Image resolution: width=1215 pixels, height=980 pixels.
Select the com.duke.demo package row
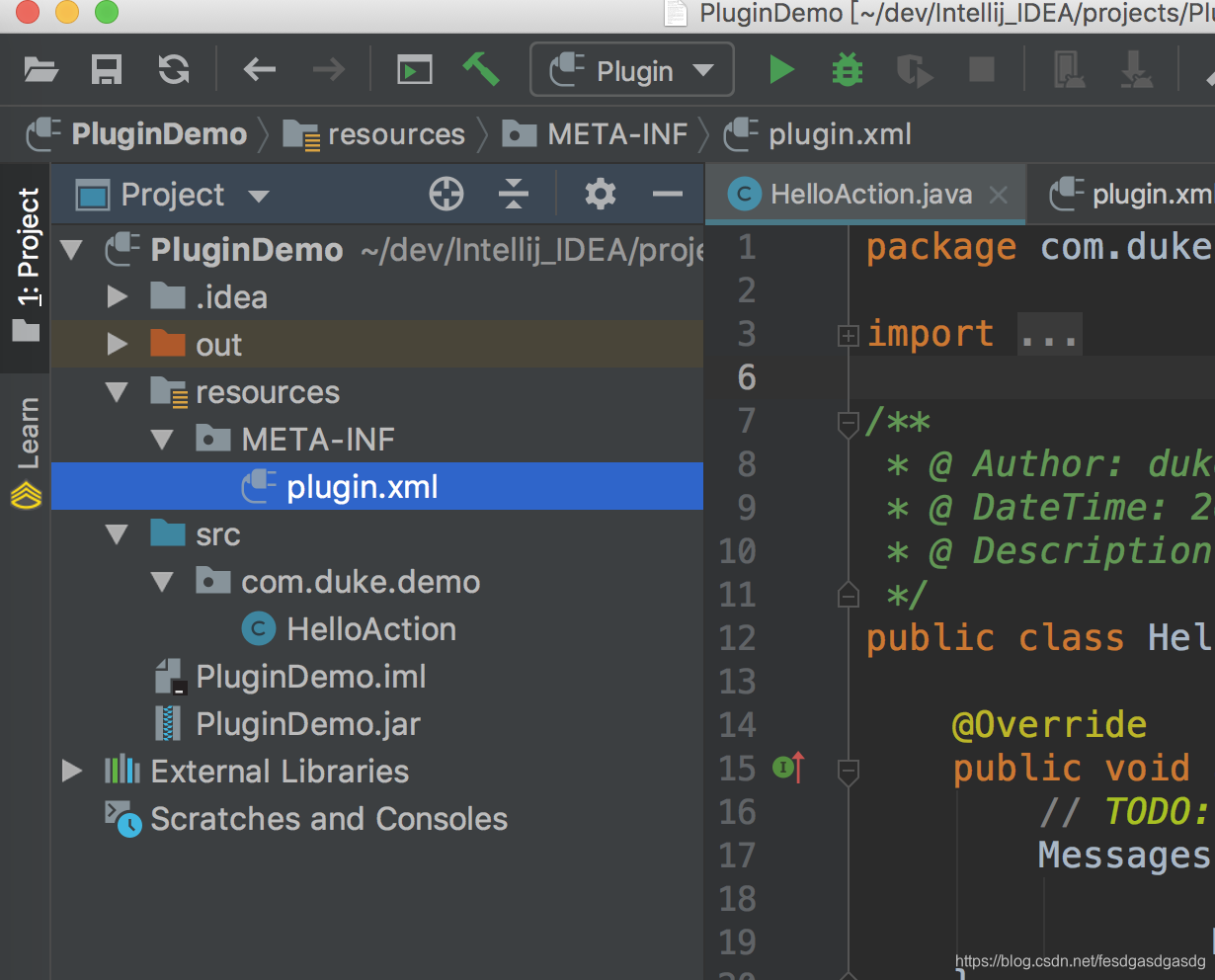[x=377, y=582]
